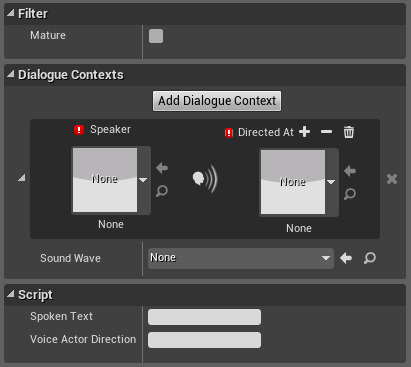Open the Directed At asset thumbnail

[293, 182]
